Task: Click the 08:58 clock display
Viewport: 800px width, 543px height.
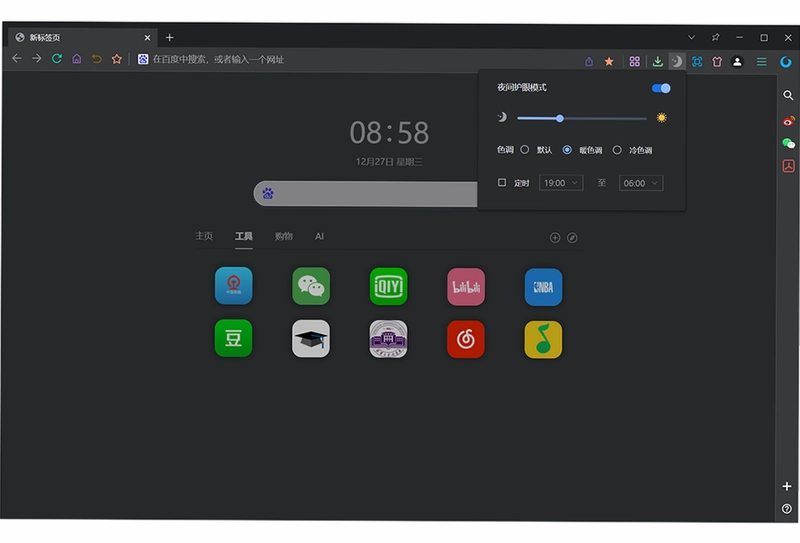Action: pos(389,133)
